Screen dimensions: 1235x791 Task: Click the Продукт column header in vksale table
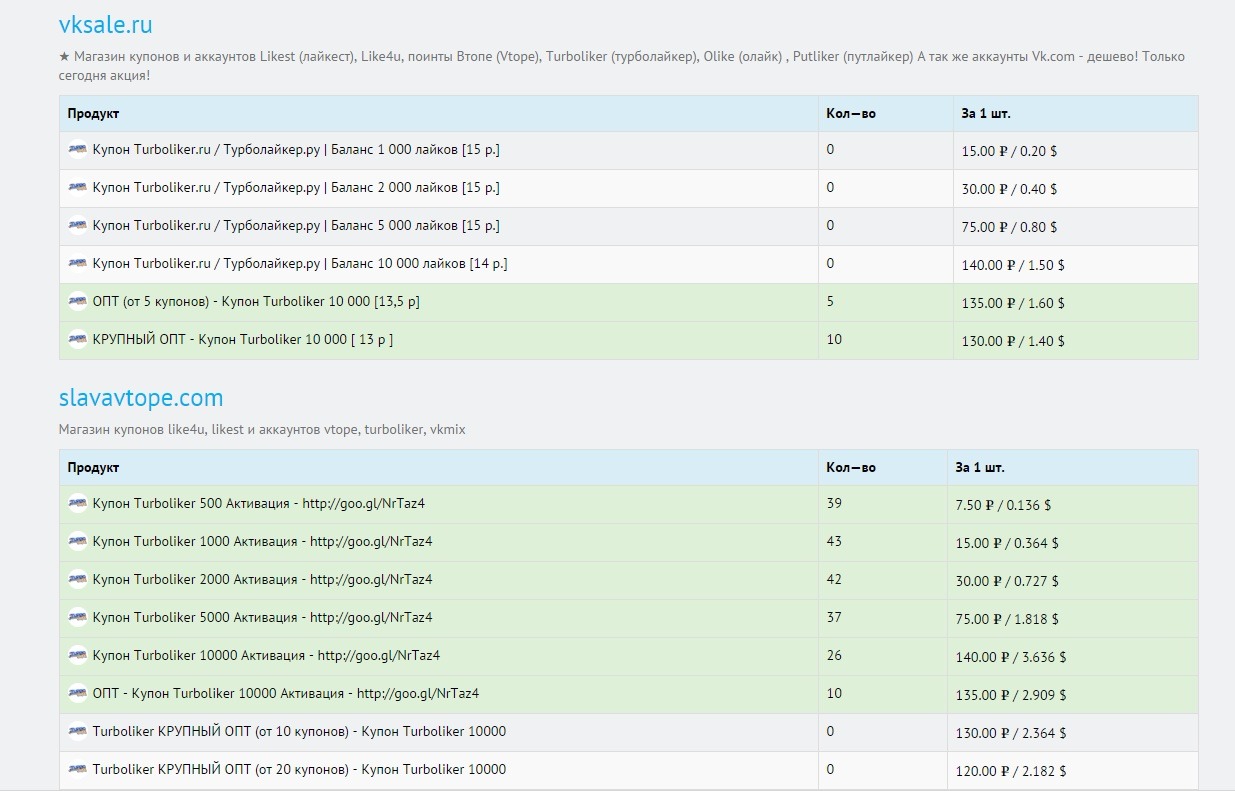pyautogui.click(x=93, y=114)
